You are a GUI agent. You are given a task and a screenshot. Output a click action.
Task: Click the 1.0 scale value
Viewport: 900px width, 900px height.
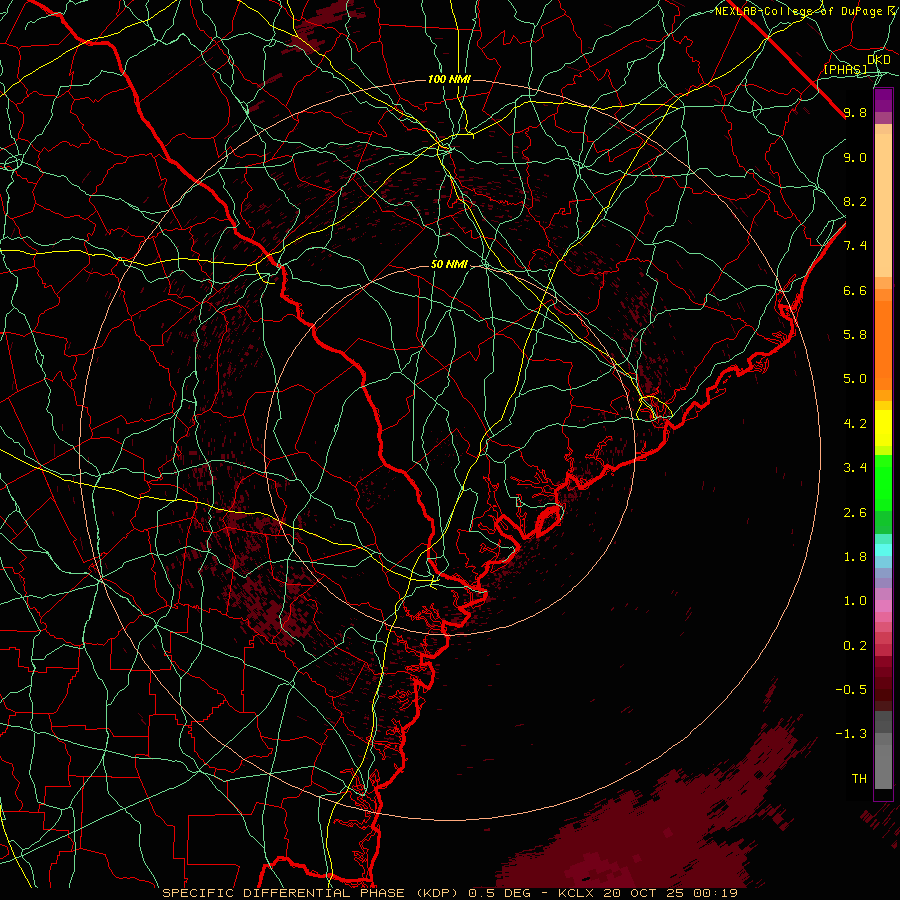point(855,601)
